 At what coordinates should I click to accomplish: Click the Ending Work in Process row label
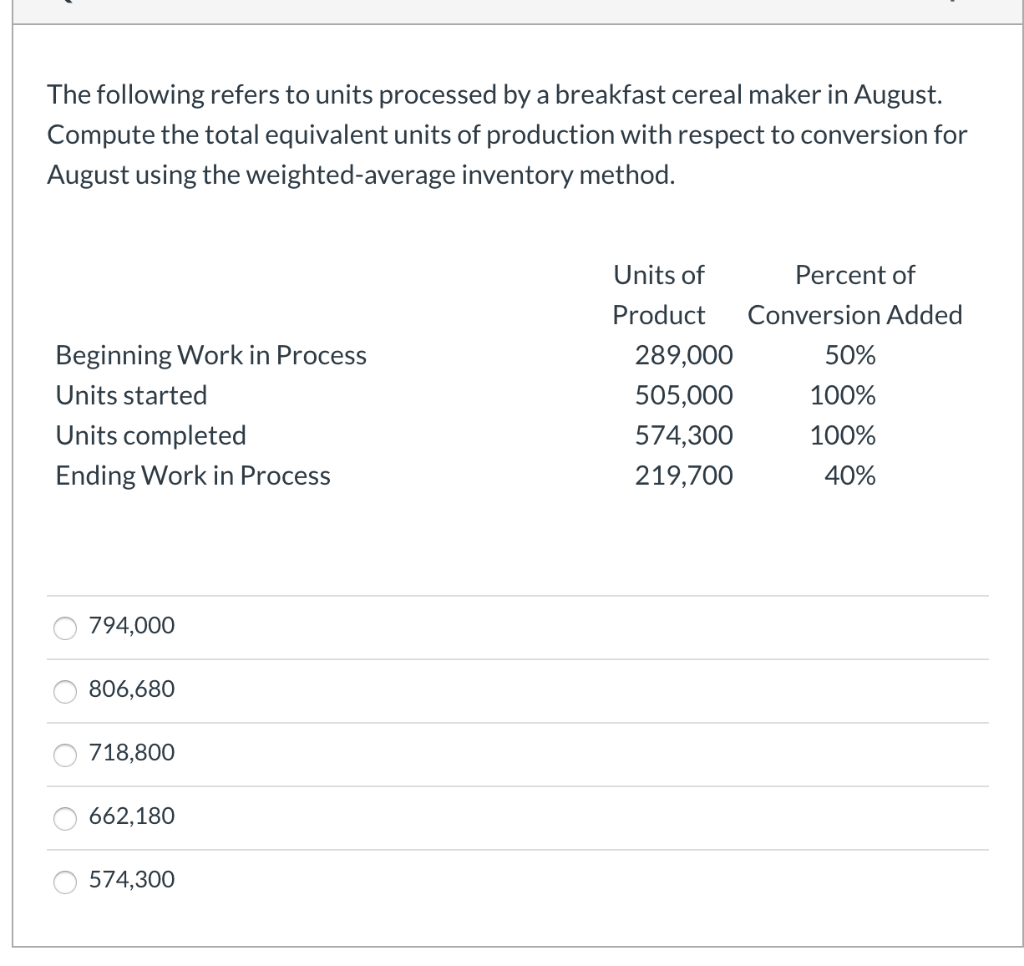[x=191, y=475]
